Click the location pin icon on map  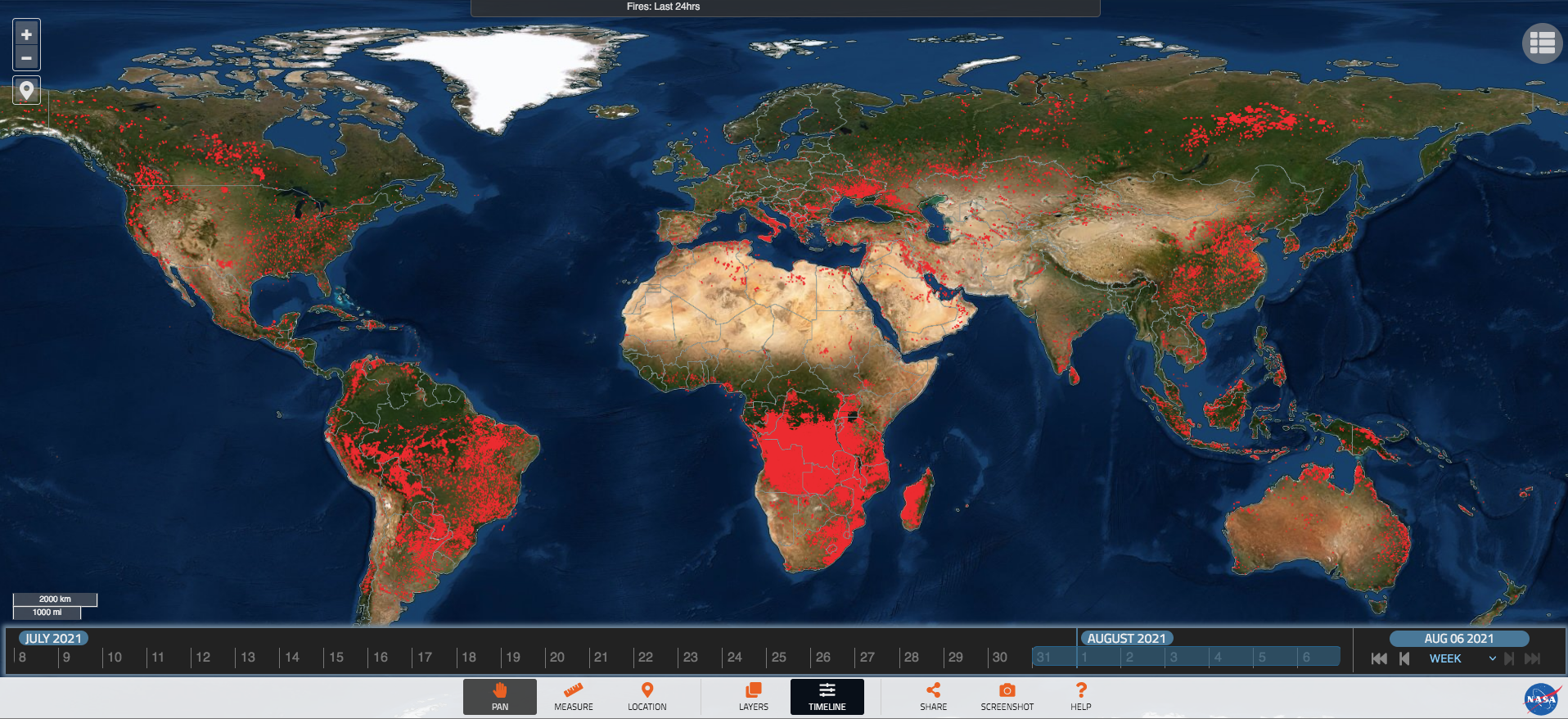26,90
